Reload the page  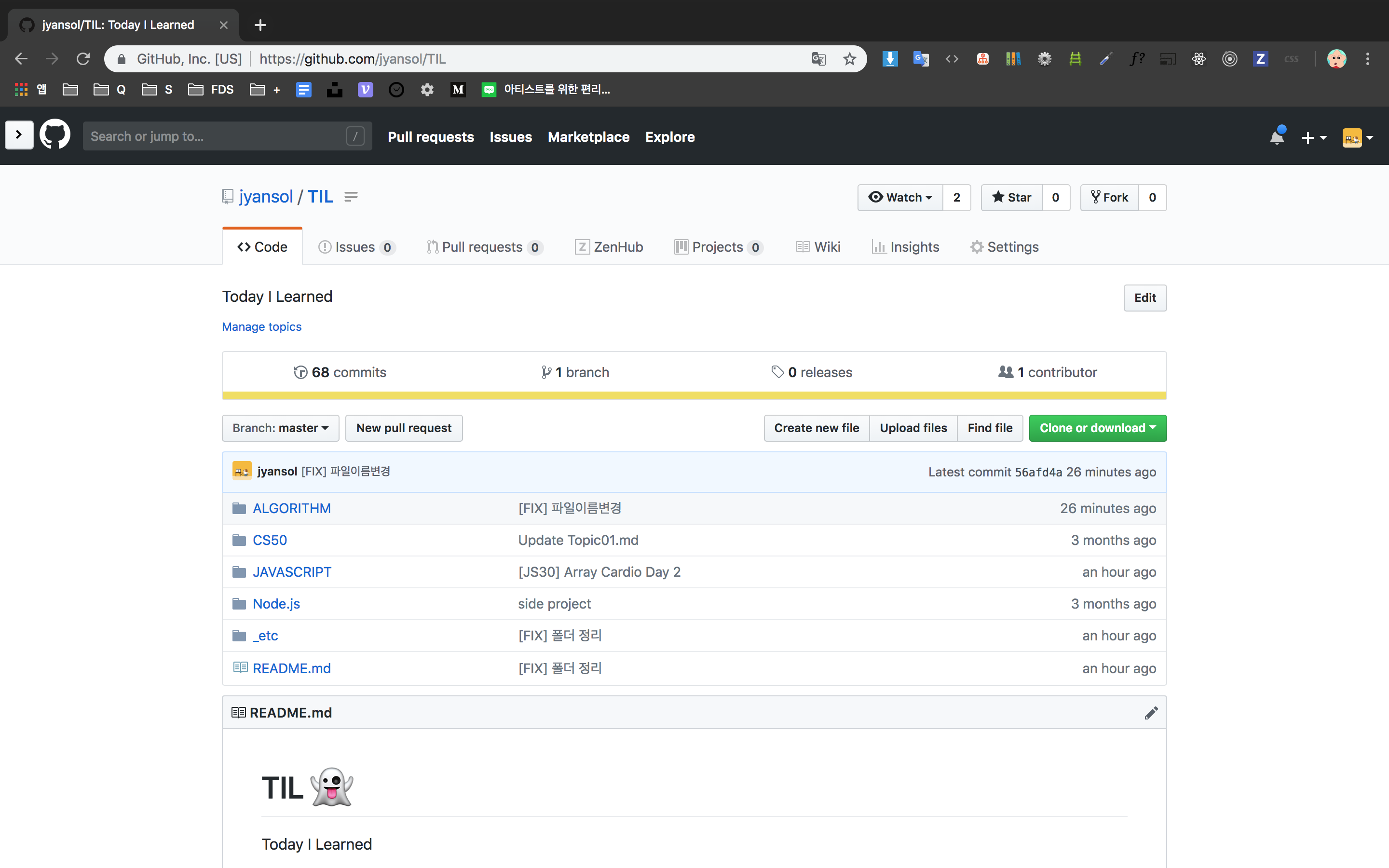(x=83, y=58)
